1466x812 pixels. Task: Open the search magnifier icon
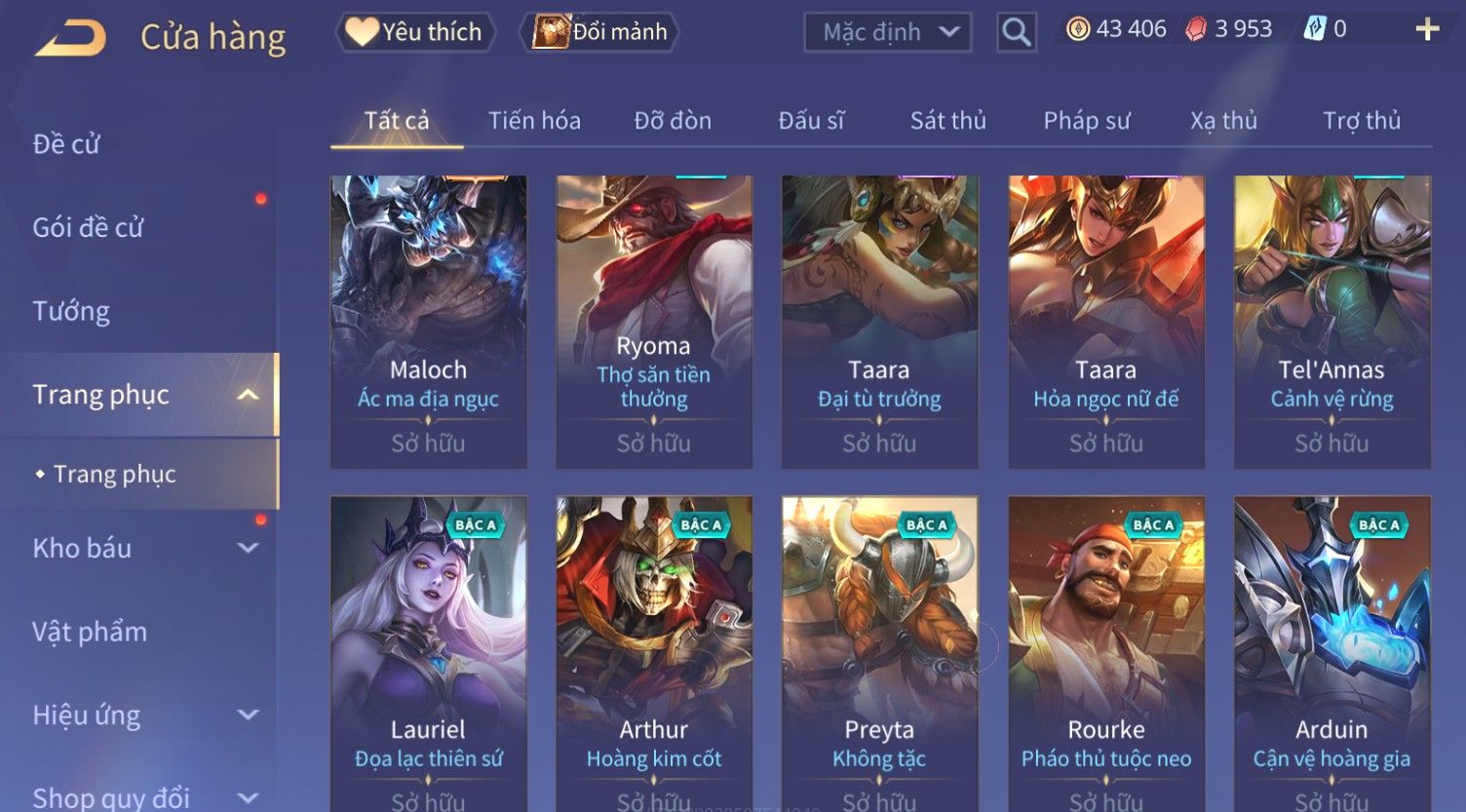click(x=1016, y=32)
